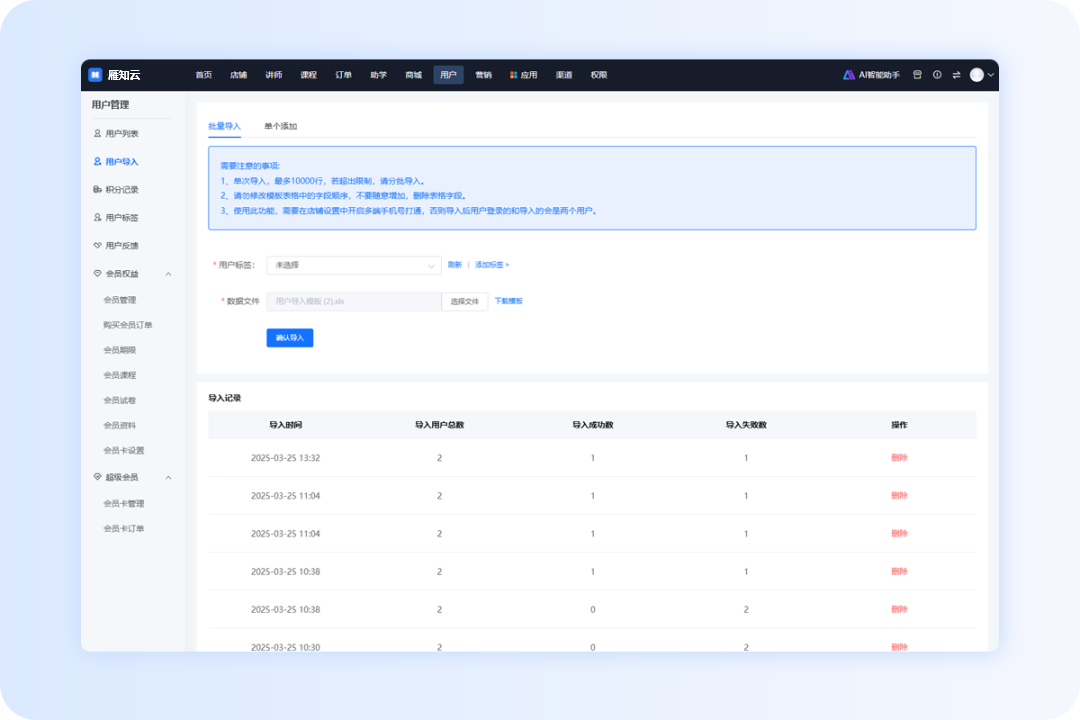Open the 应用 menu in the top navigation
Viewport: 1080px width, 720px height.
pos(523,75)
